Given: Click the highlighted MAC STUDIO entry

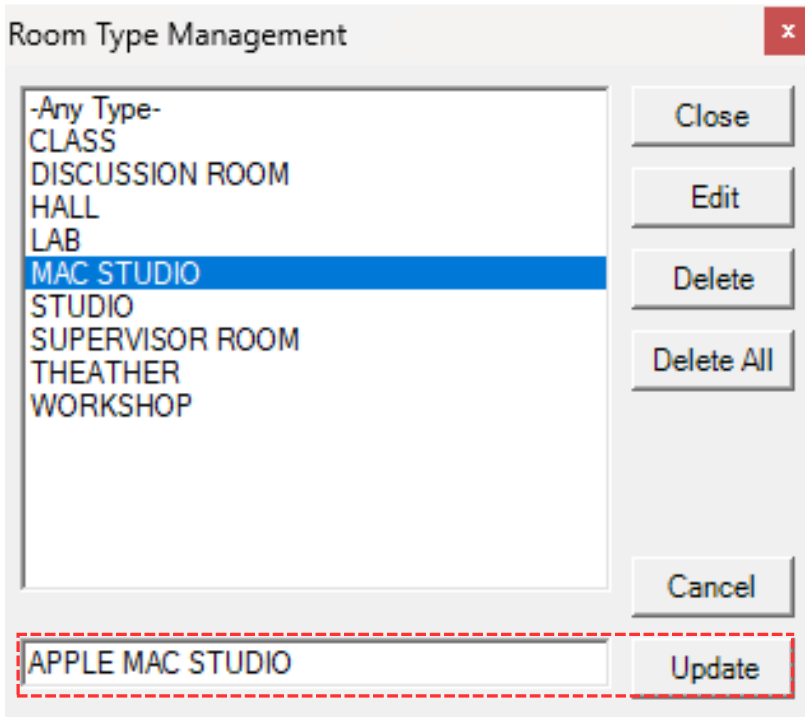Looking at the screenshot, I should coord(116,273).
